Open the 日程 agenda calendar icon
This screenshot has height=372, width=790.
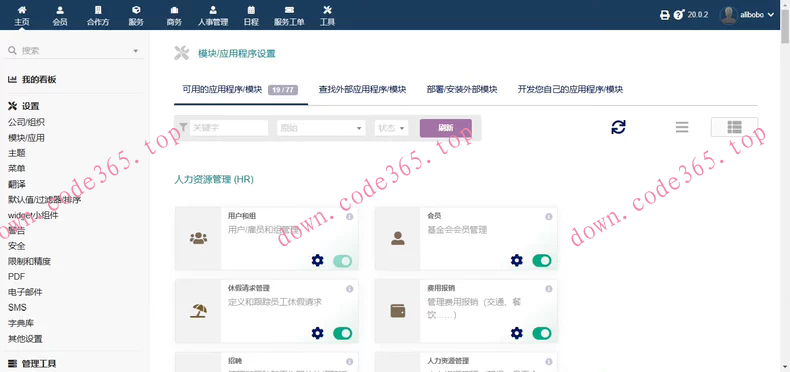coord(251,10)
